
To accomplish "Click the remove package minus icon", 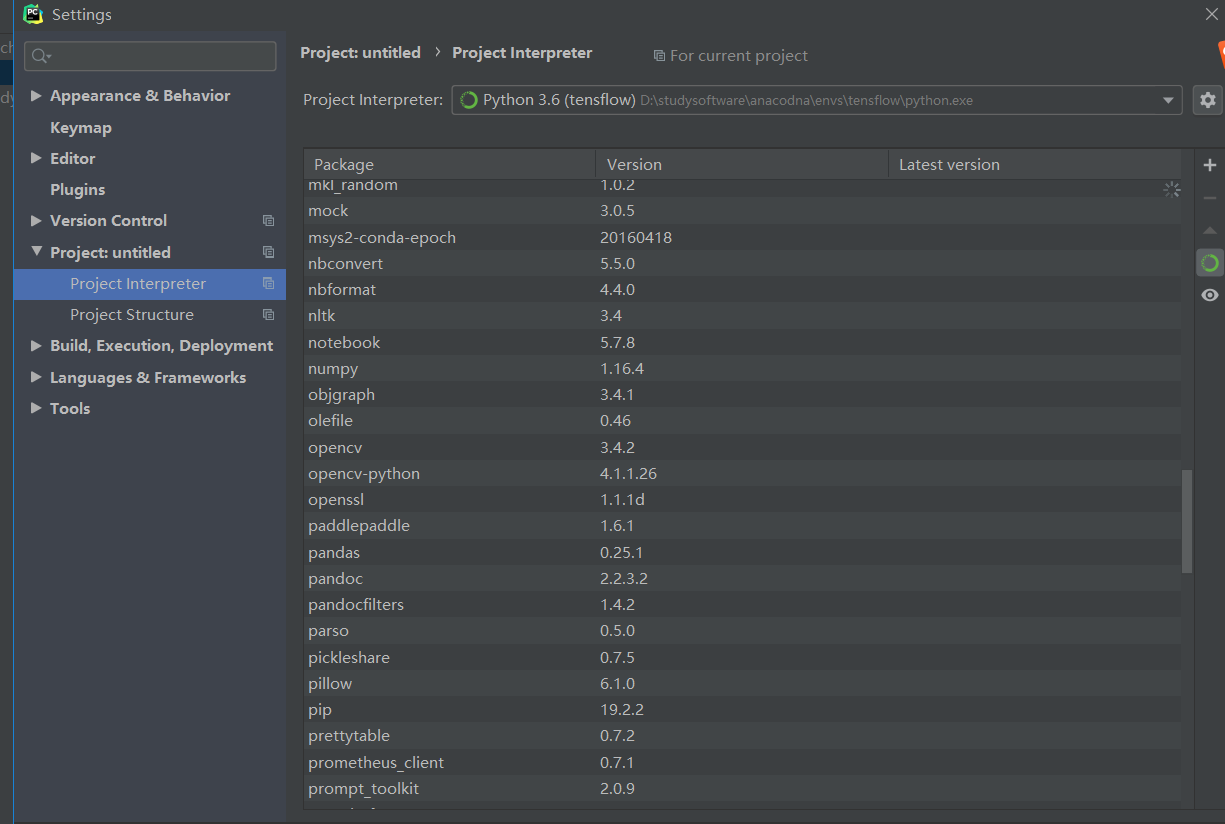I will (1210, 198).
